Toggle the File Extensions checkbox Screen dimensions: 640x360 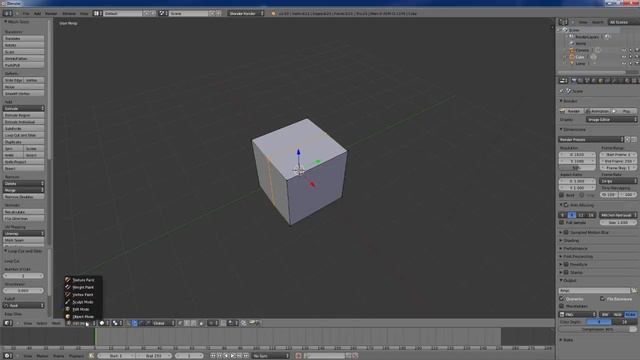[x=602, y=299]
